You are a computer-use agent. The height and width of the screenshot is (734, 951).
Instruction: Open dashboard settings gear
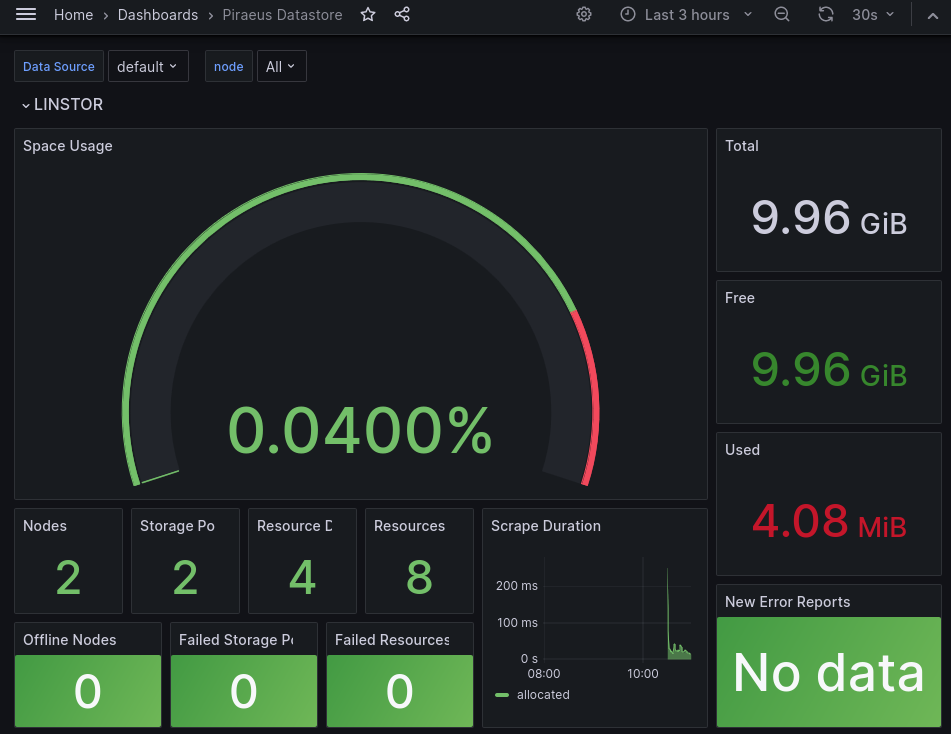pyautogui.click(x=584, y=15)
